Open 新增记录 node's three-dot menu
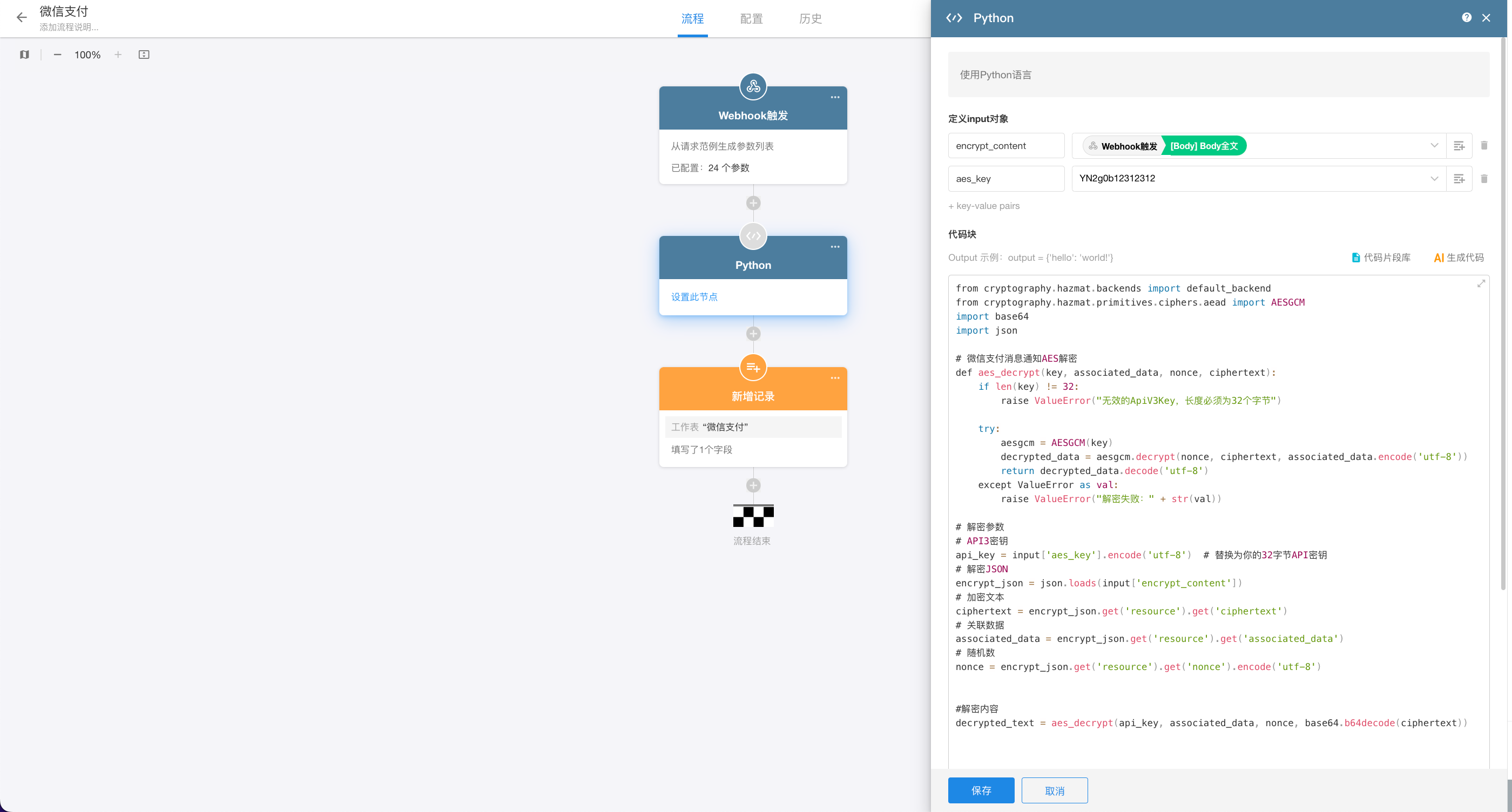Image resolution: width=1512 pixels, height=812 pixels. [x=835, y=378]
